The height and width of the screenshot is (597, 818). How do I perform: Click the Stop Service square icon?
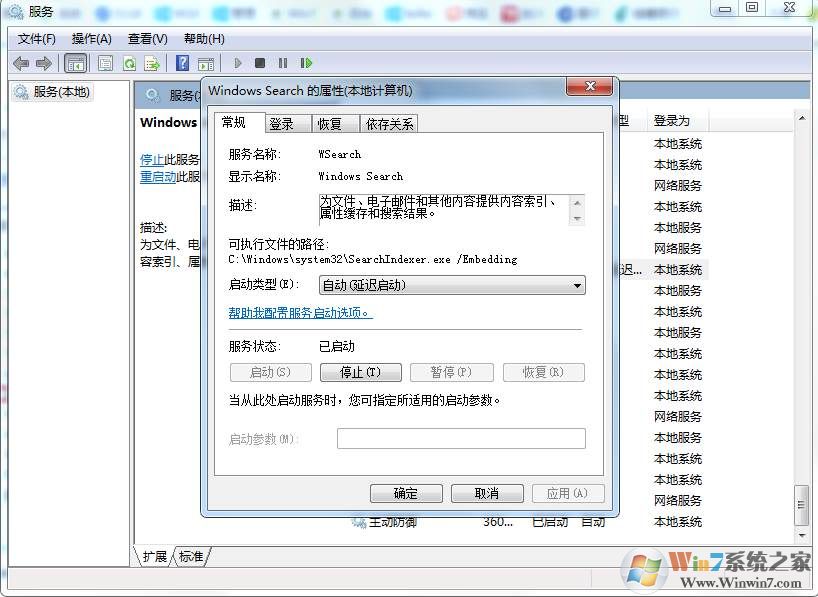pyautogui.click(x=260, y=63)
